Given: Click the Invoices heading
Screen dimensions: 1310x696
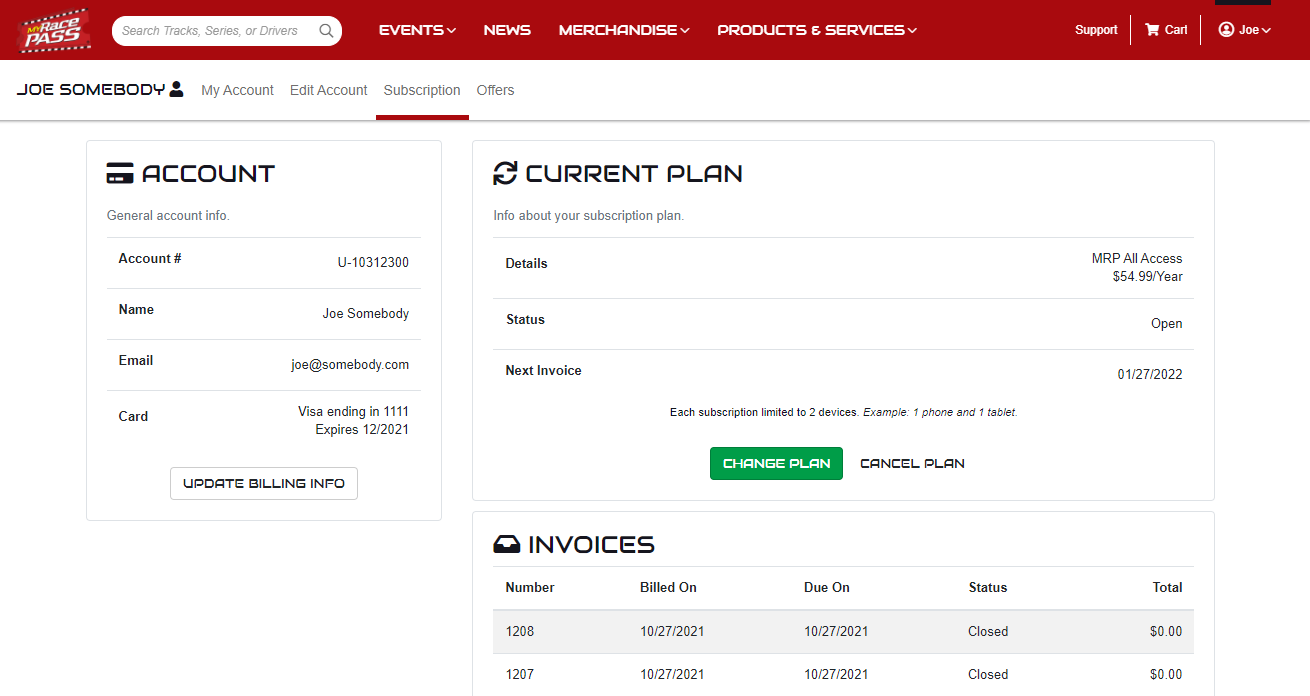Looking at the screenshot, I should coord(591,545).
